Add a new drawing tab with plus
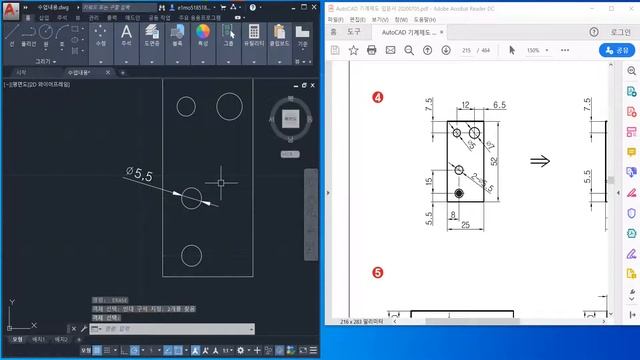This screenshot has width=640, height=360. pyautogui.click(x=122, y=73)
